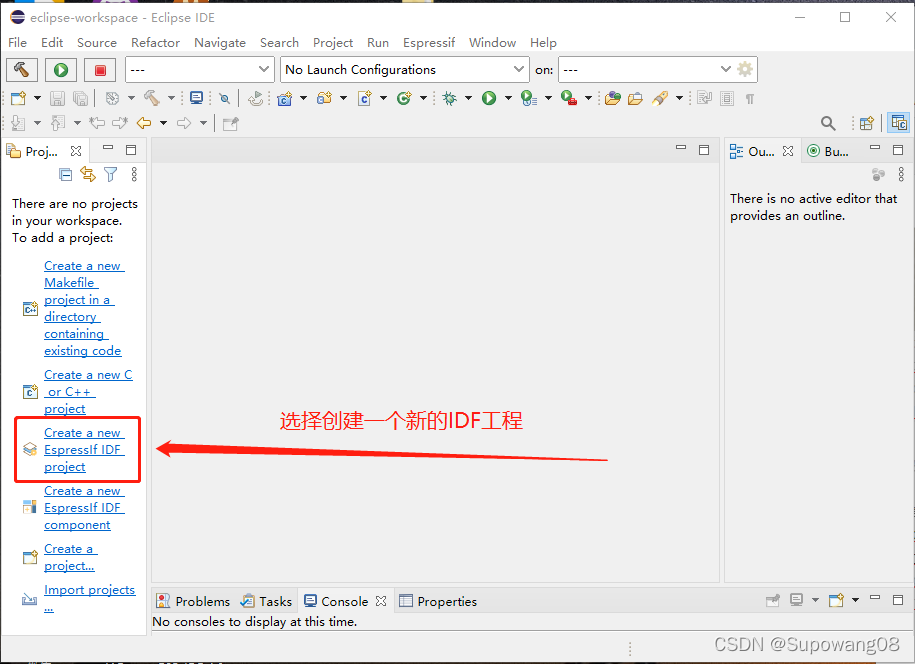The height and width of the screenshot is (664, 915).
Task: Click the launch configuration settings gear
Action: coord(744,70)
